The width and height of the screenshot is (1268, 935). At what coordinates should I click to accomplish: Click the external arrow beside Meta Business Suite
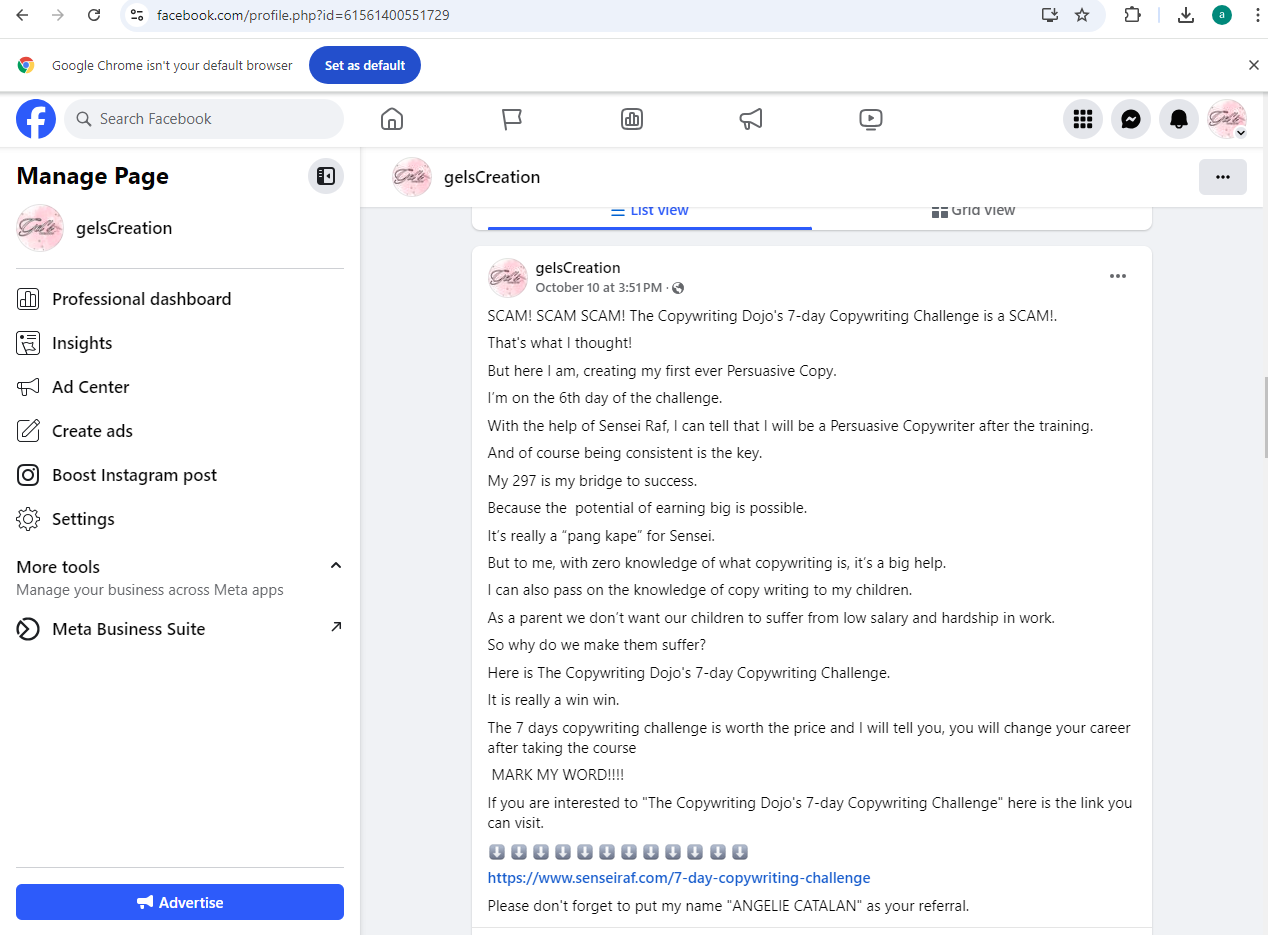pos(336,627)
